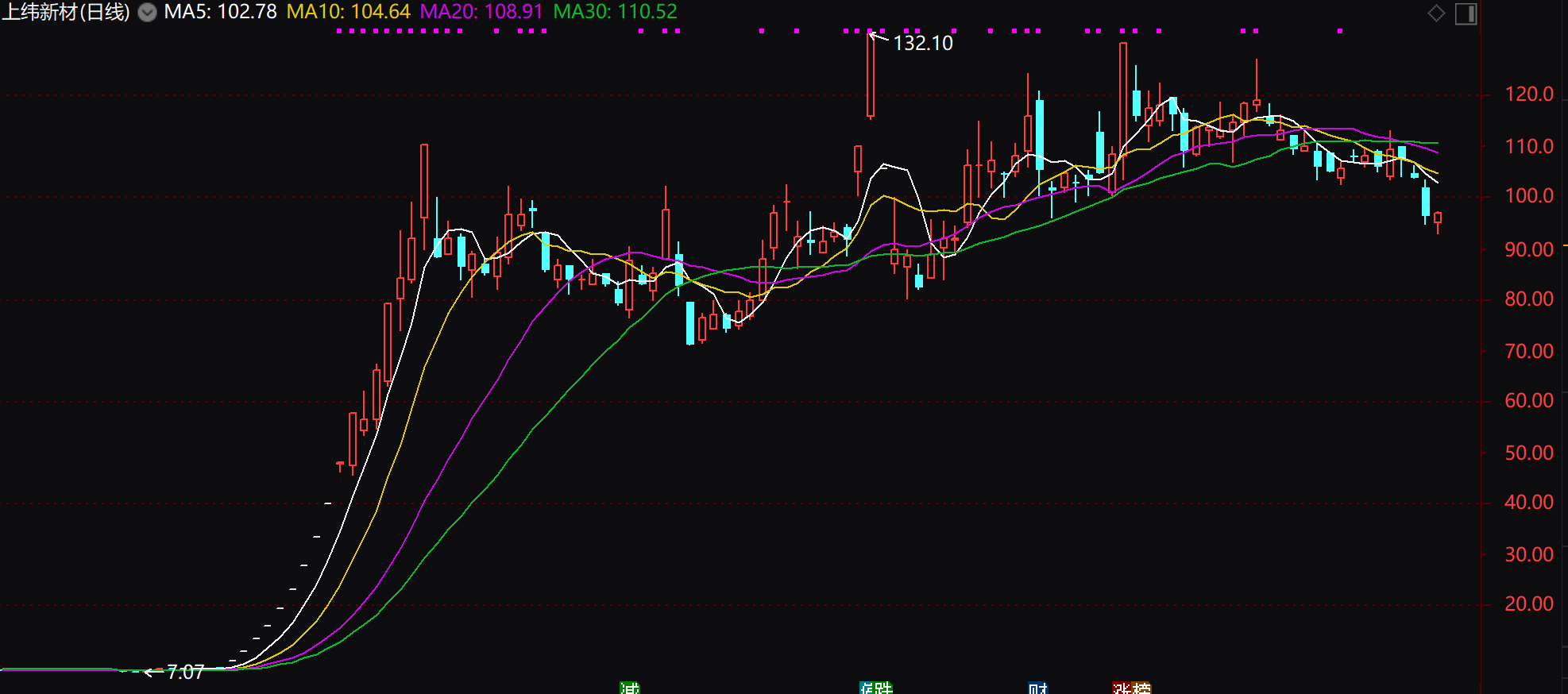Click the tall red candlestick at the 132.10 peak

pos(871,75)
